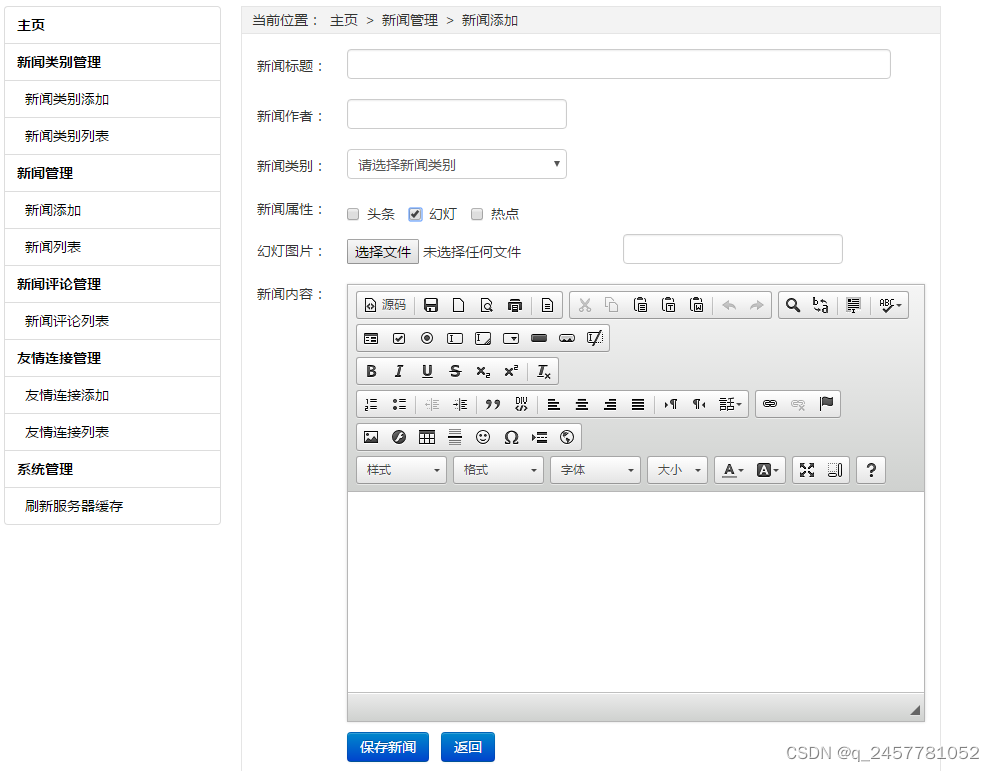Open the 样式 styles dropdown

click(401, 470)
